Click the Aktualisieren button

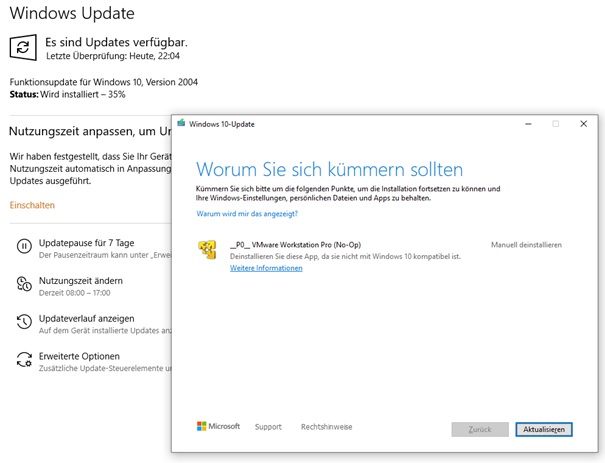tap(544, 429)
